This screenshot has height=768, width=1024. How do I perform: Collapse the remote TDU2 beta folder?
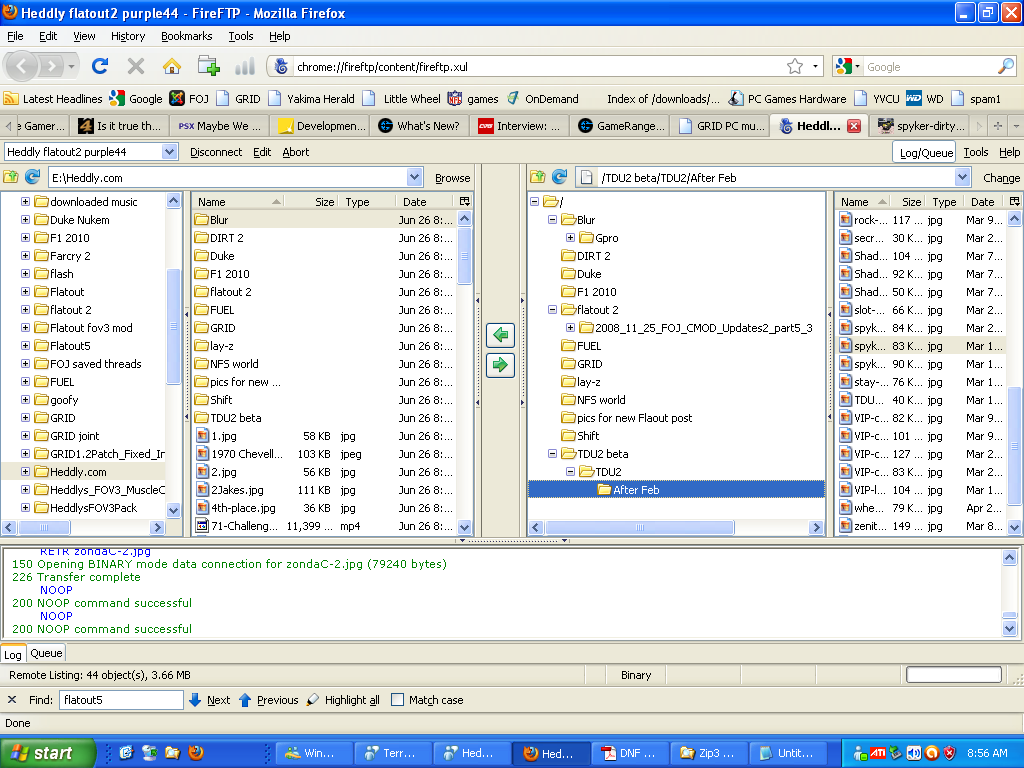coord(552,454)
